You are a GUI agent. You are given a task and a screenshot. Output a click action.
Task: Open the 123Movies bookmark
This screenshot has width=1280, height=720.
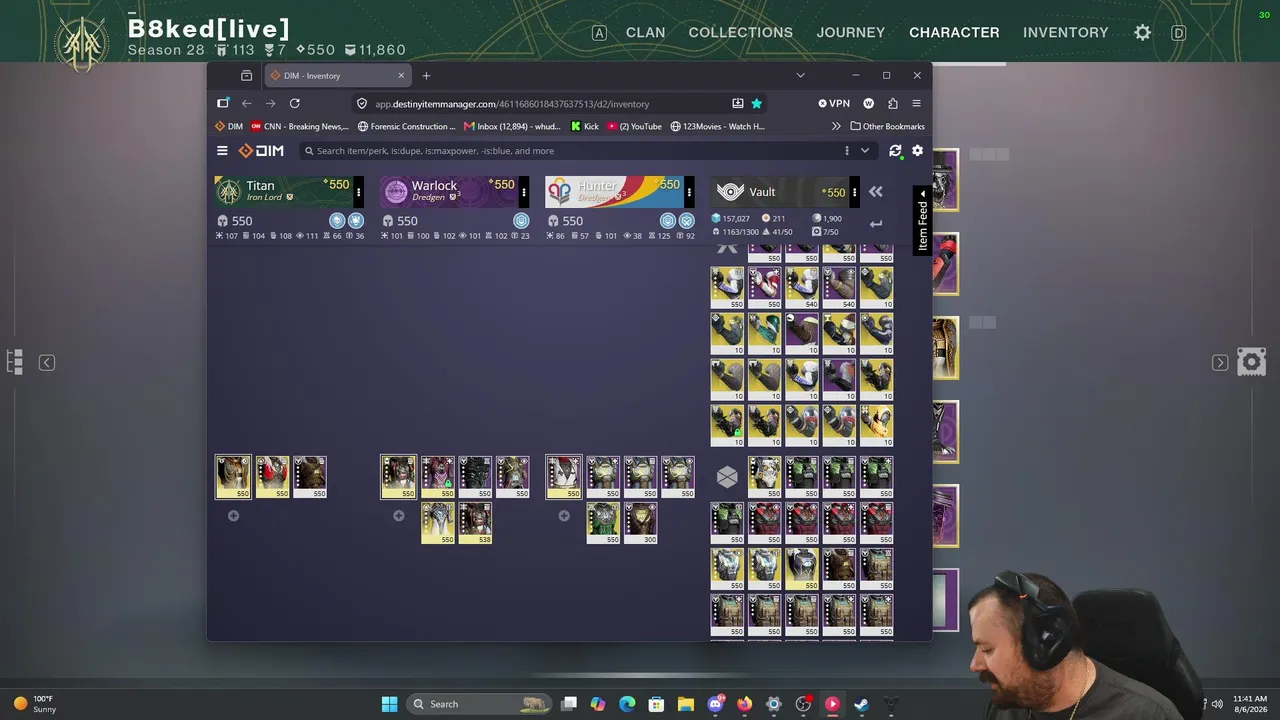coord(717,127)
